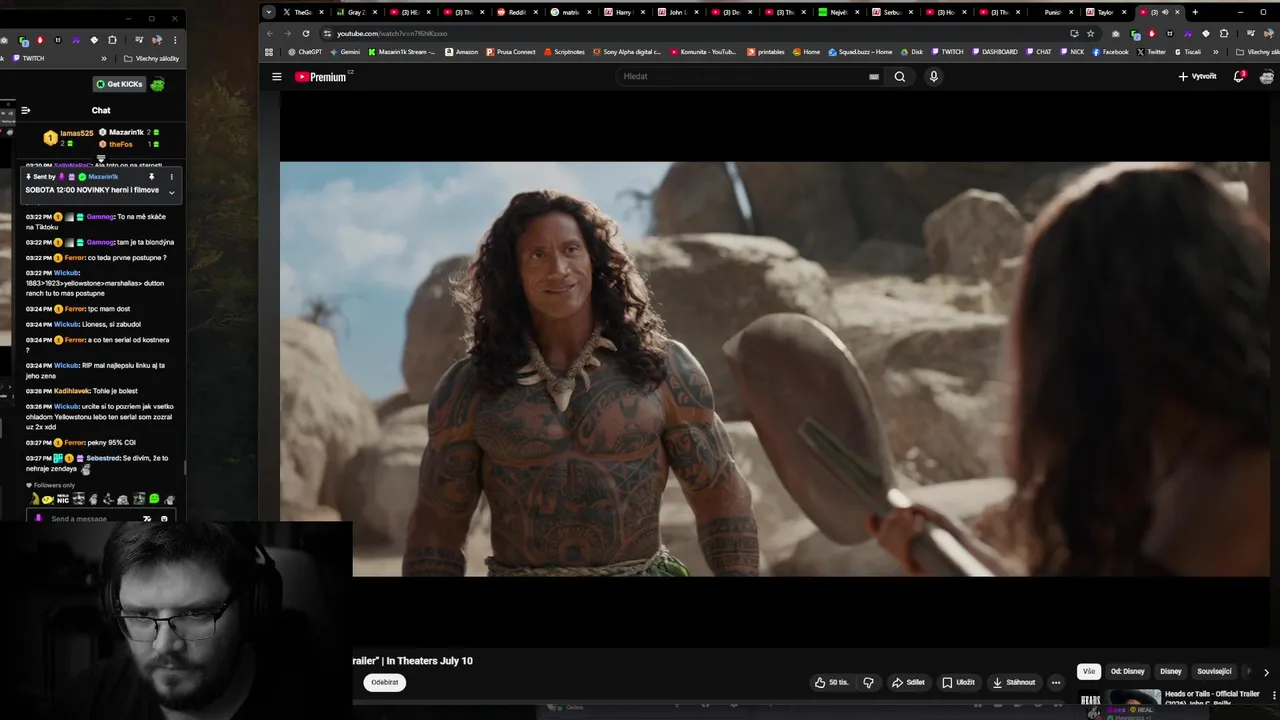1280x720 pixels.
Task: Open the ChatGPT bookmark
Action: coord(305,52)
